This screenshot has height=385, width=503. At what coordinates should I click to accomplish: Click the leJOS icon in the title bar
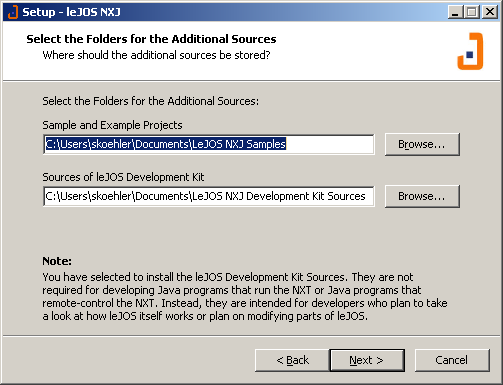(x=13, y=12)
